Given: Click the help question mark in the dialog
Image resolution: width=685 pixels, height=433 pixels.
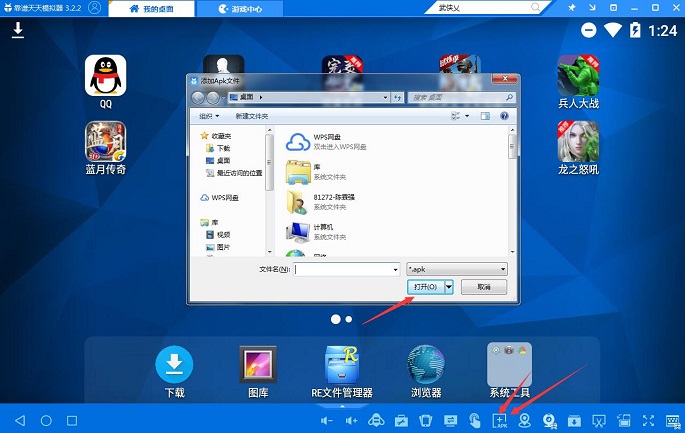Looking at the screenshot, I should [504, 116].
